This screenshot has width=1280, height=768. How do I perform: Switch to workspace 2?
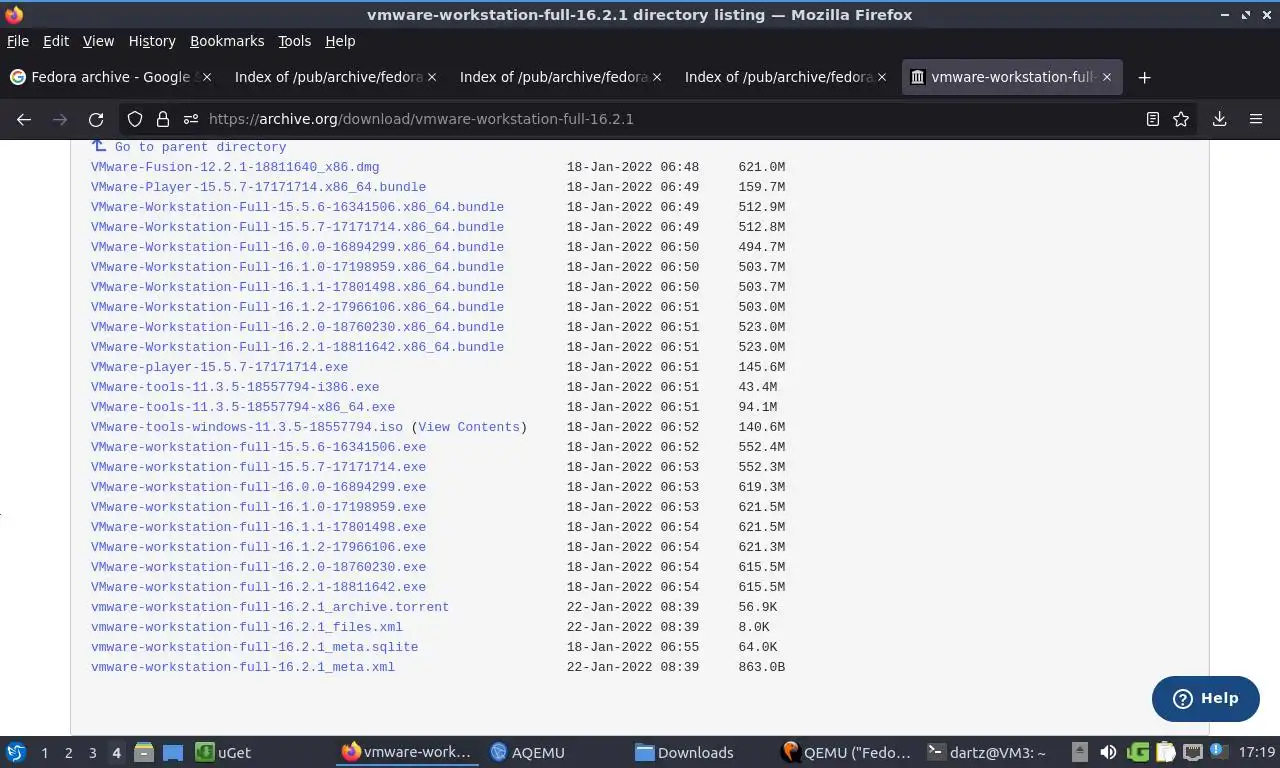(x=68, y=752)
